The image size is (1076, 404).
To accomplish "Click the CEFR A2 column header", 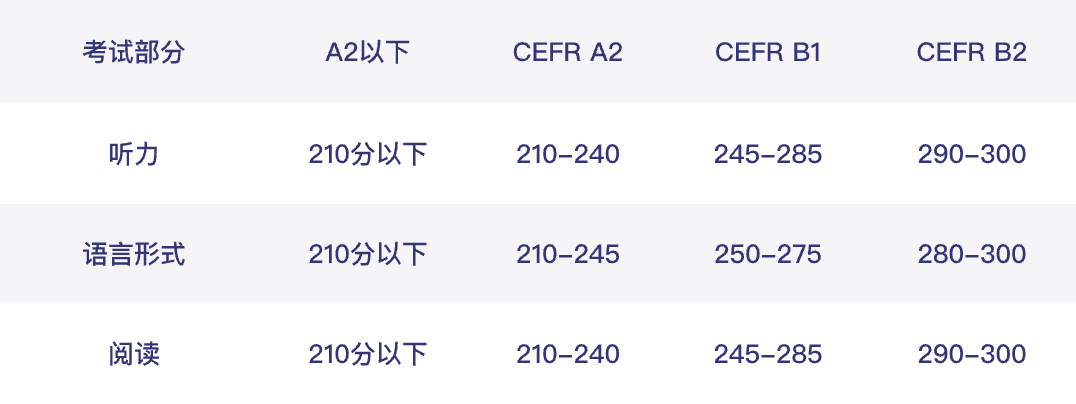I will pos(568,53).
